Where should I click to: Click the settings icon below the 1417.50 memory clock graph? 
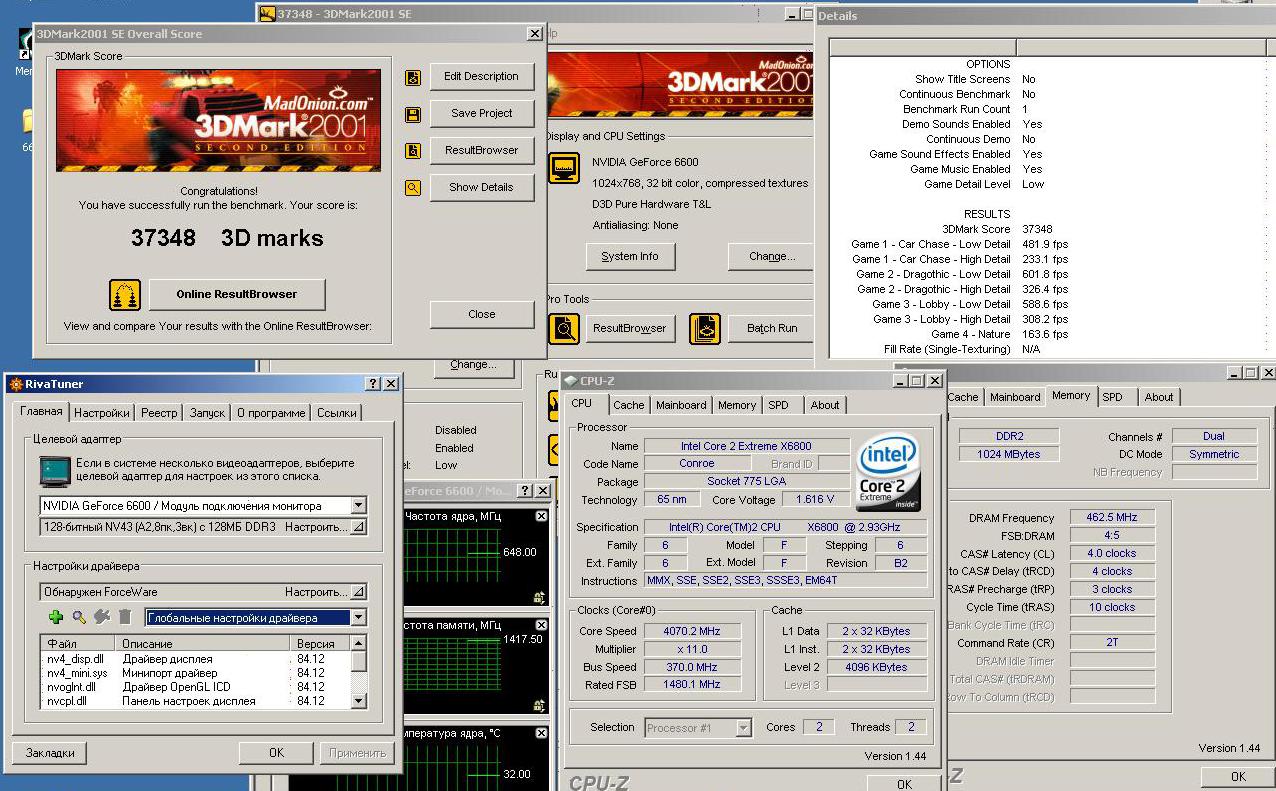pyautogui.click(x=540, y=707)
